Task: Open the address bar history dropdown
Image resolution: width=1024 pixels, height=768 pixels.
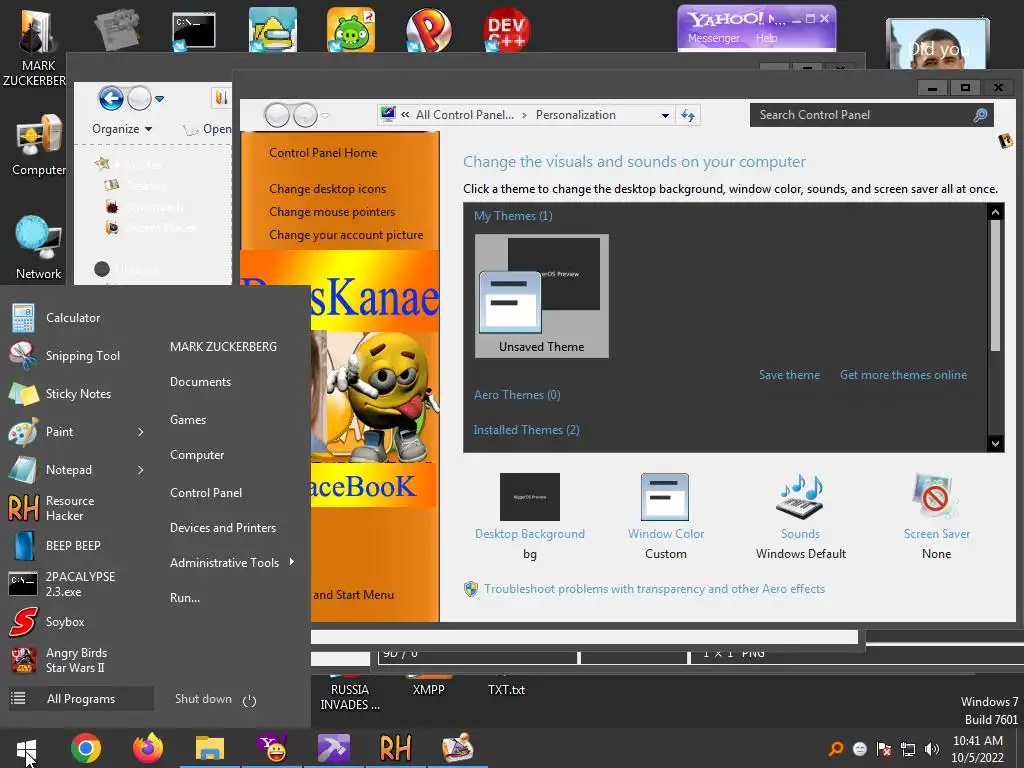Action: pos(665,116)
